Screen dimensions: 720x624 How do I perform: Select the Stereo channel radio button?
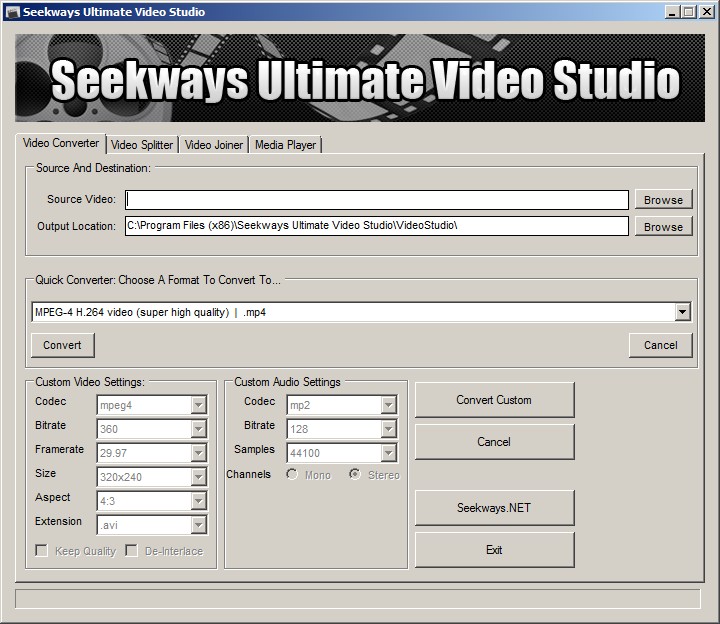(354, 474)
